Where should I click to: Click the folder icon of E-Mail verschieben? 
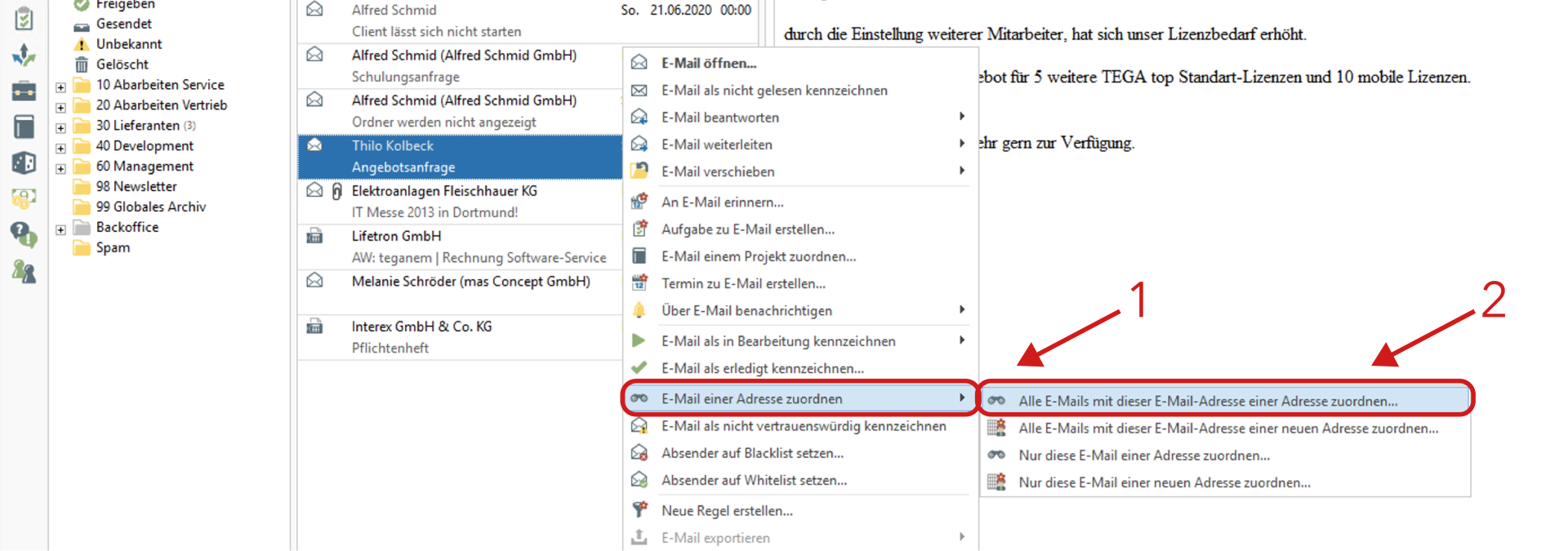click(x=639, y=171)
